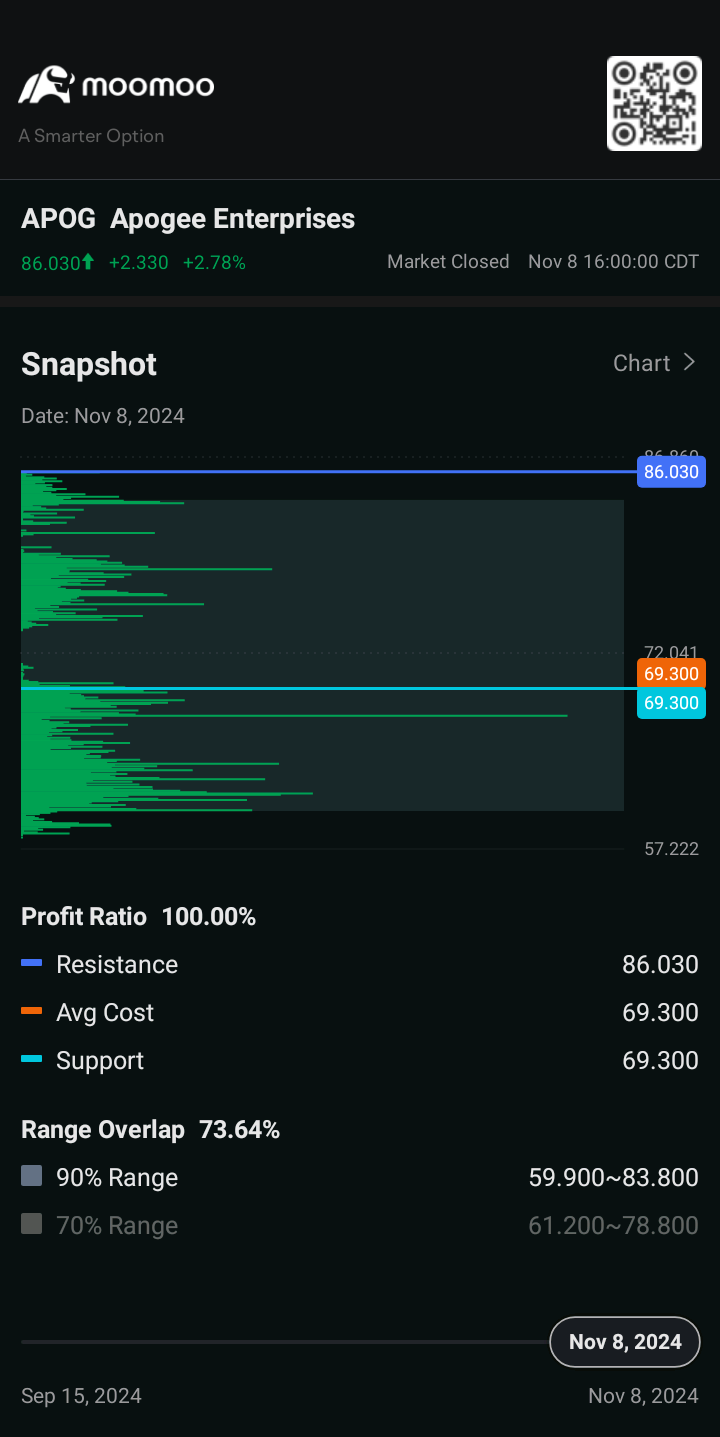Click the Nov 8, 2024 slider handle
Image resolution: width=720 pixels, height=1437 pixels.
(x=625, y=1342)
